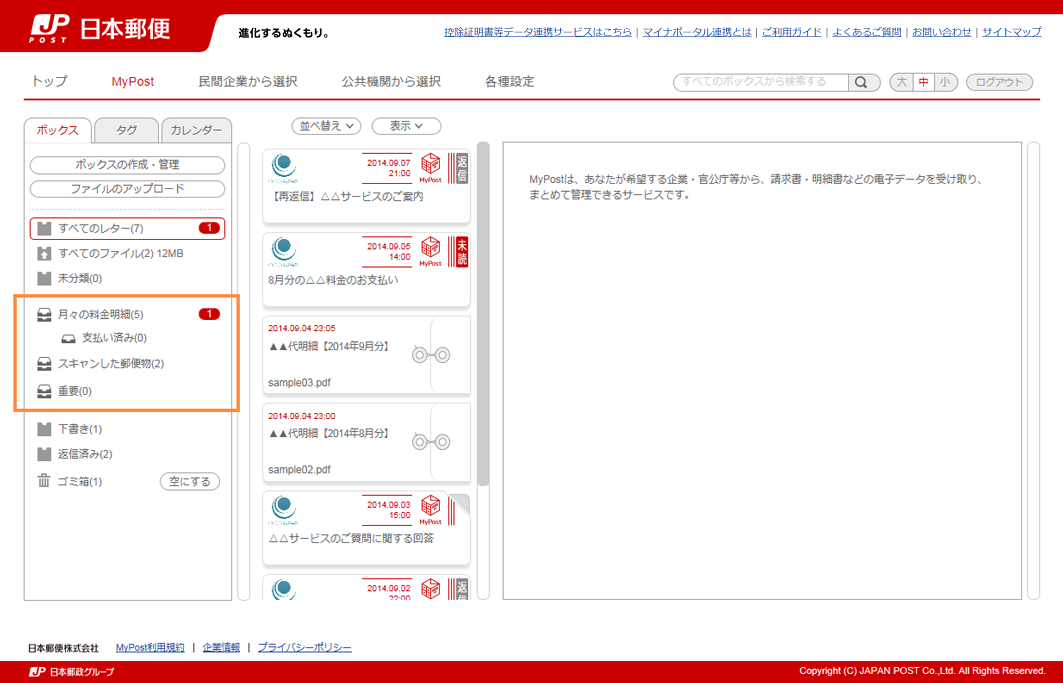Click the tray icon beside スキャンした郵便物(2)
The width and height of the screenshot is (1063, 683).
(x=44, y=364)
